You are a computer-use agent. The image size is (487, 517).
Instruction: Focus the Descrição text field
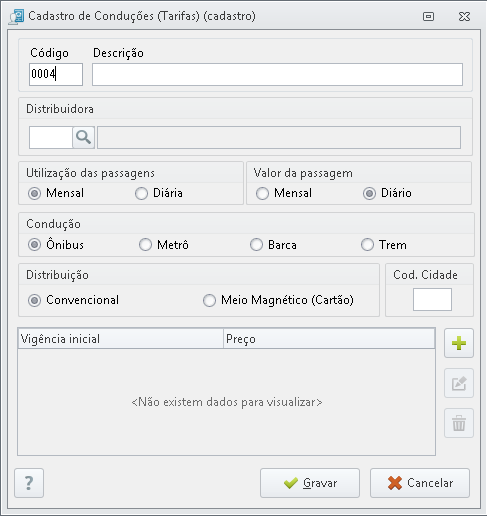[x=277, y=74]
